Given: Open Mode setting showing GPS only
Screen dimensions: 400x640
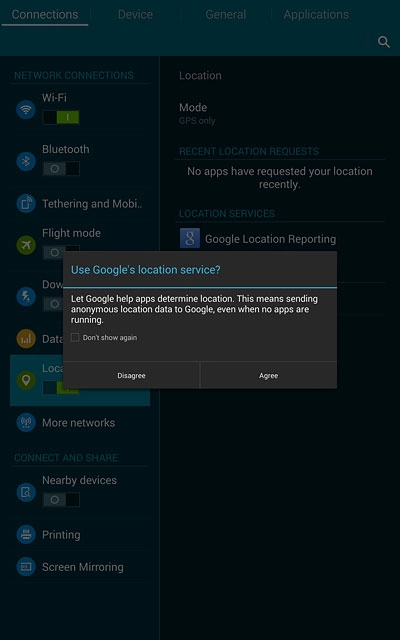Looking at the screenshot, I should click(x=280, y=113).
